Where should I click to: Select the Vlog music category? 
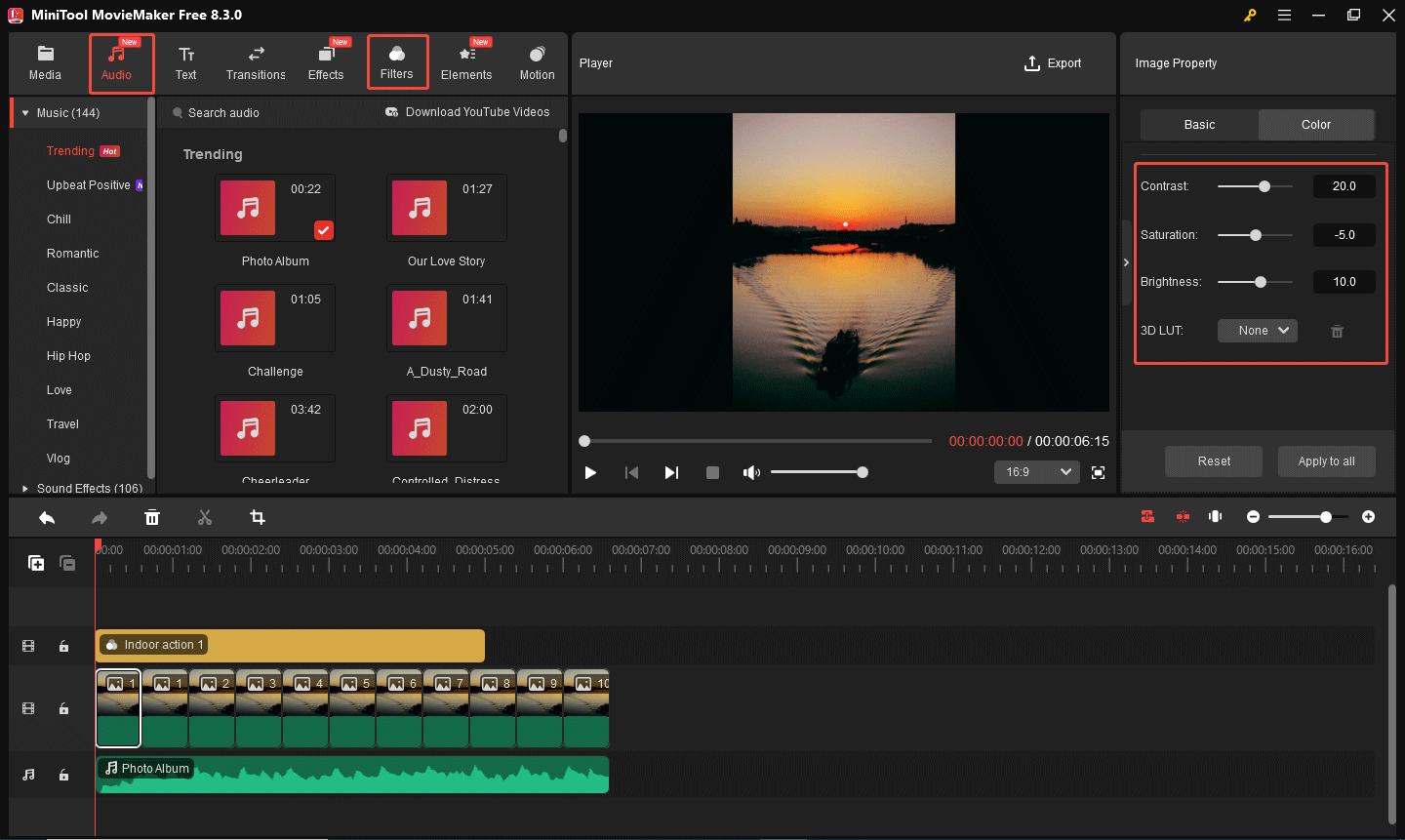coord(59,459)
